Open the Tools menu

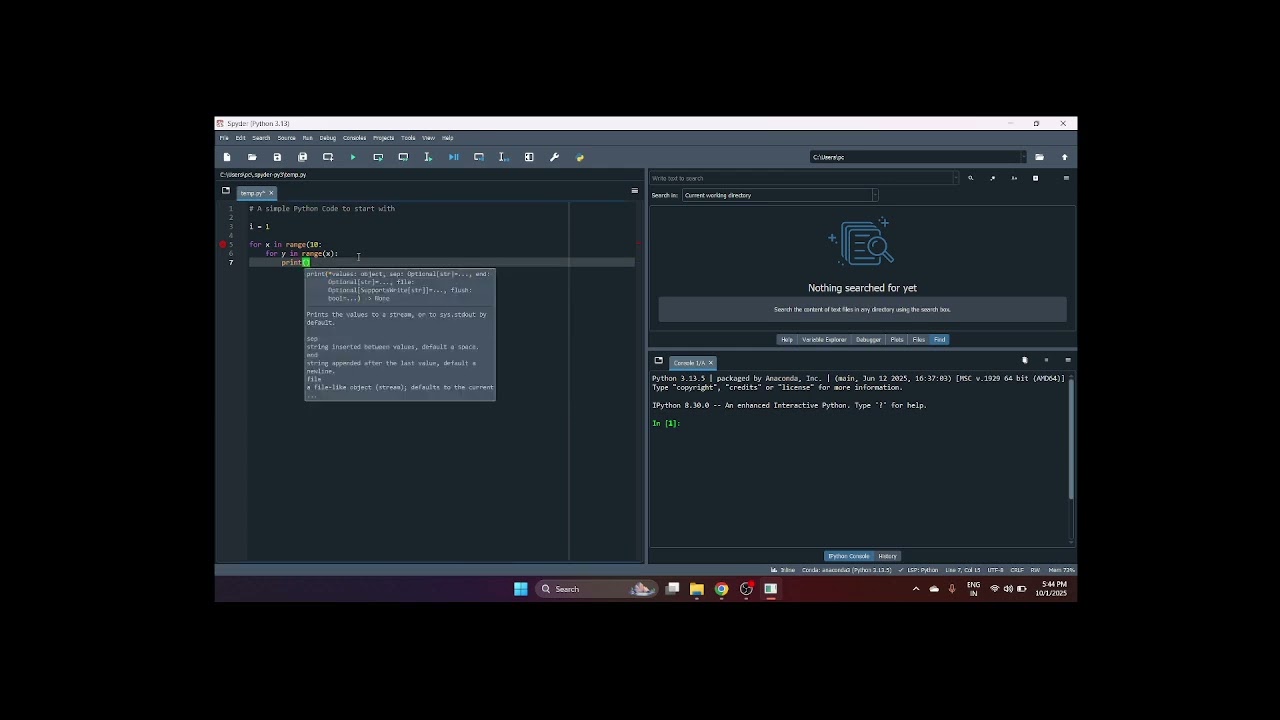point(408,138)
